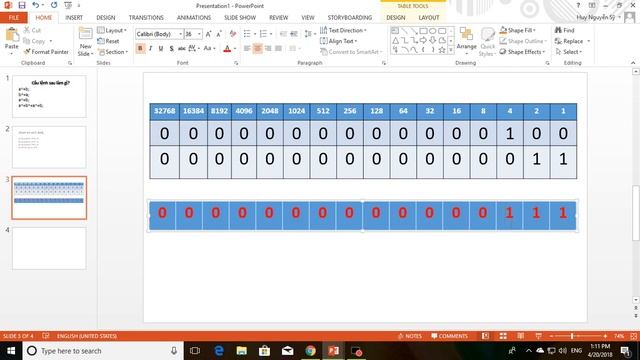
Task: Click taskbar search box
Action: [x=102, y=351]
